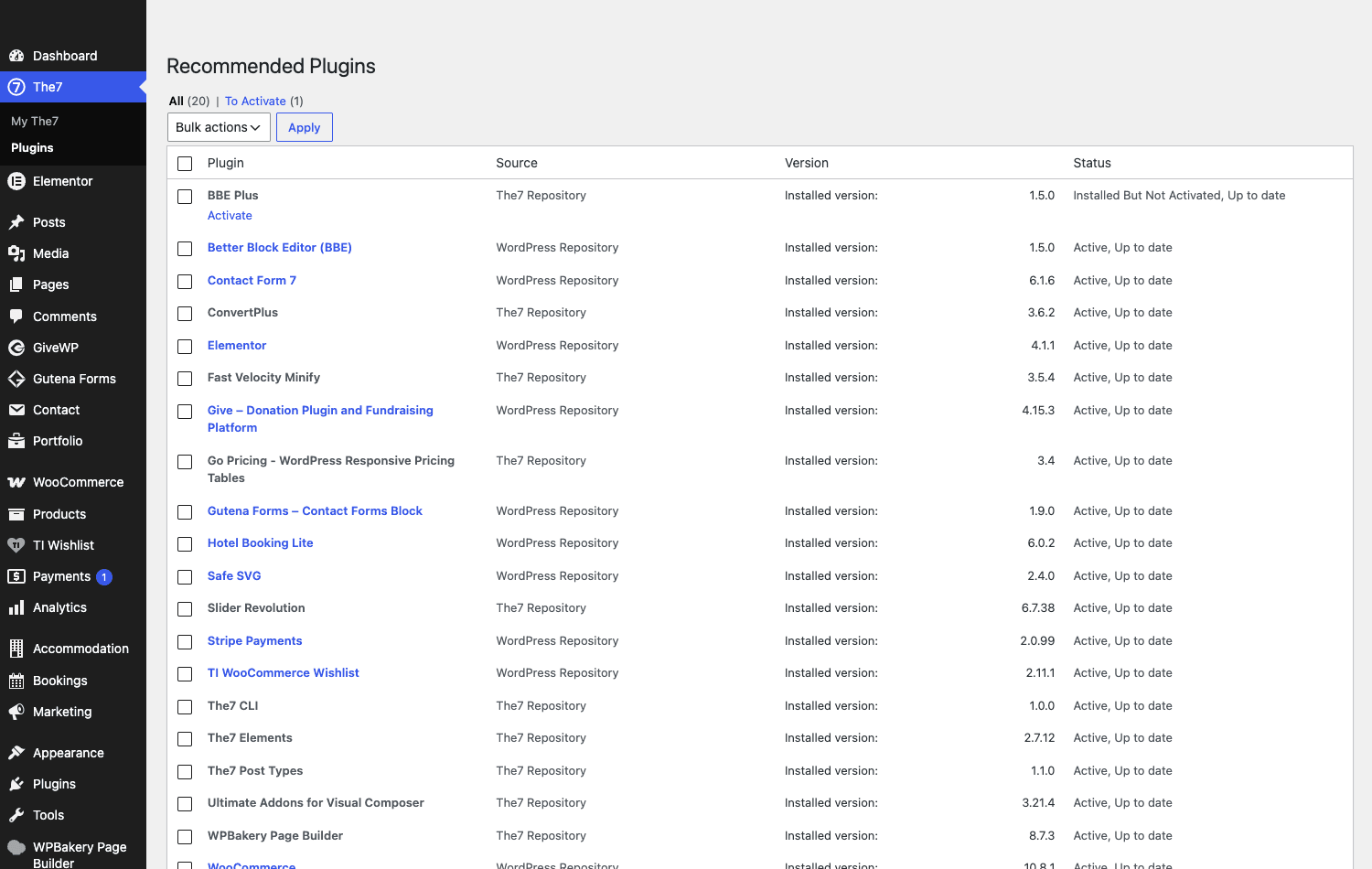Click the Pages document icon

[16, 284]
